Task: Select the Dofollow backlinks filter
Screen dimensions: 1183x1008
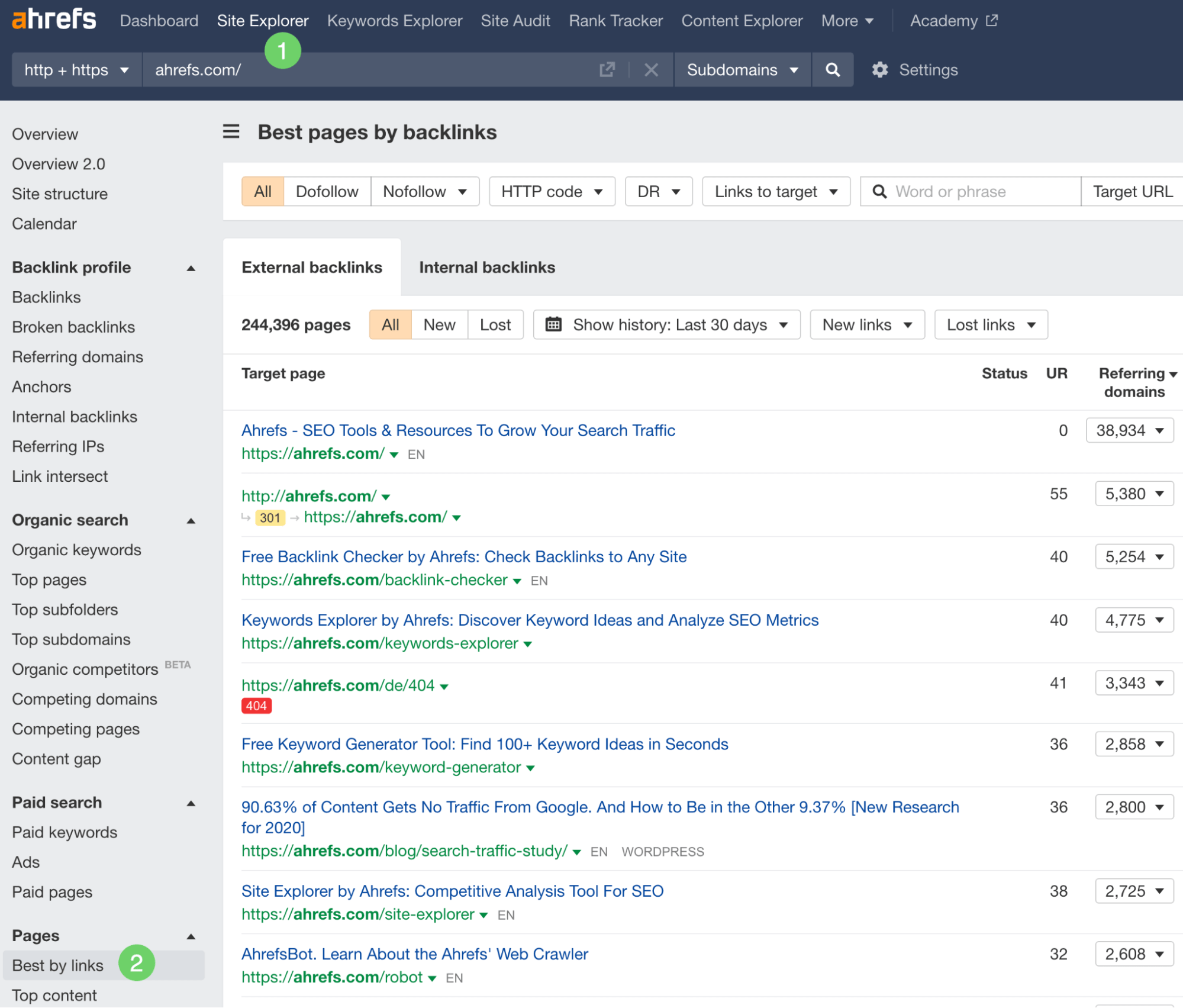Action: 327,191
